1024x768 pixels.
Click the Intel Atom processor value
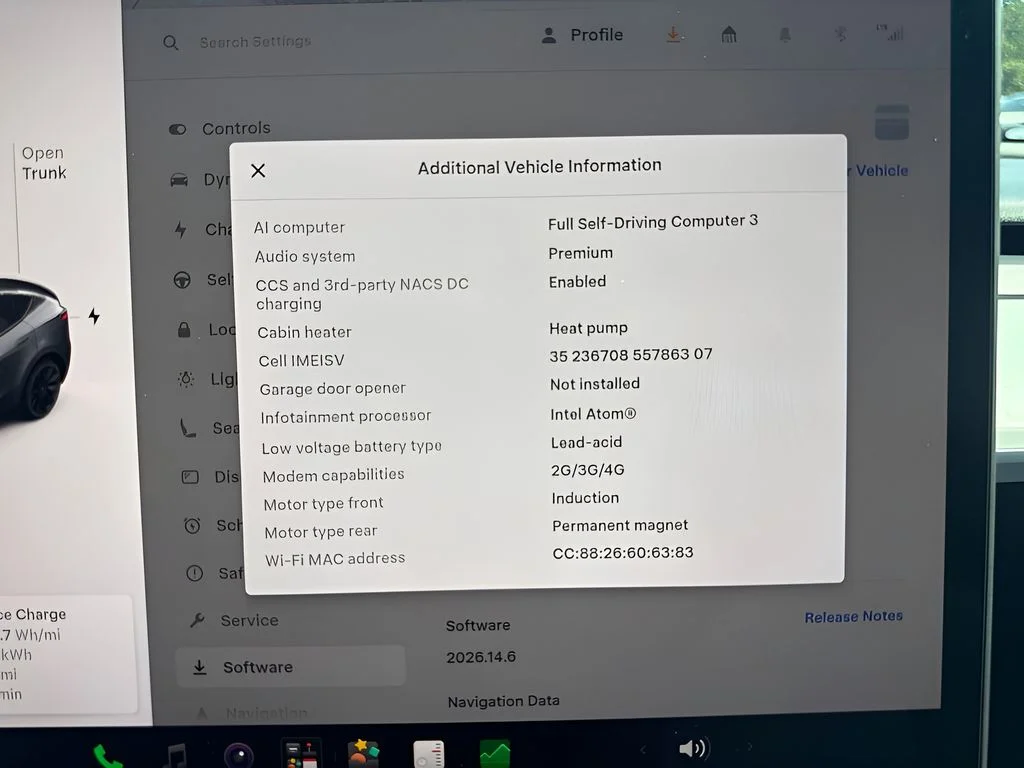pos(593,414)
